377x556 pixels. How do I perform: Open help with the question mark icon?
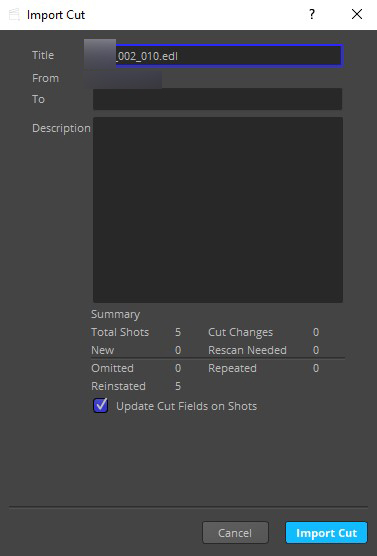[x=311, y=15]
